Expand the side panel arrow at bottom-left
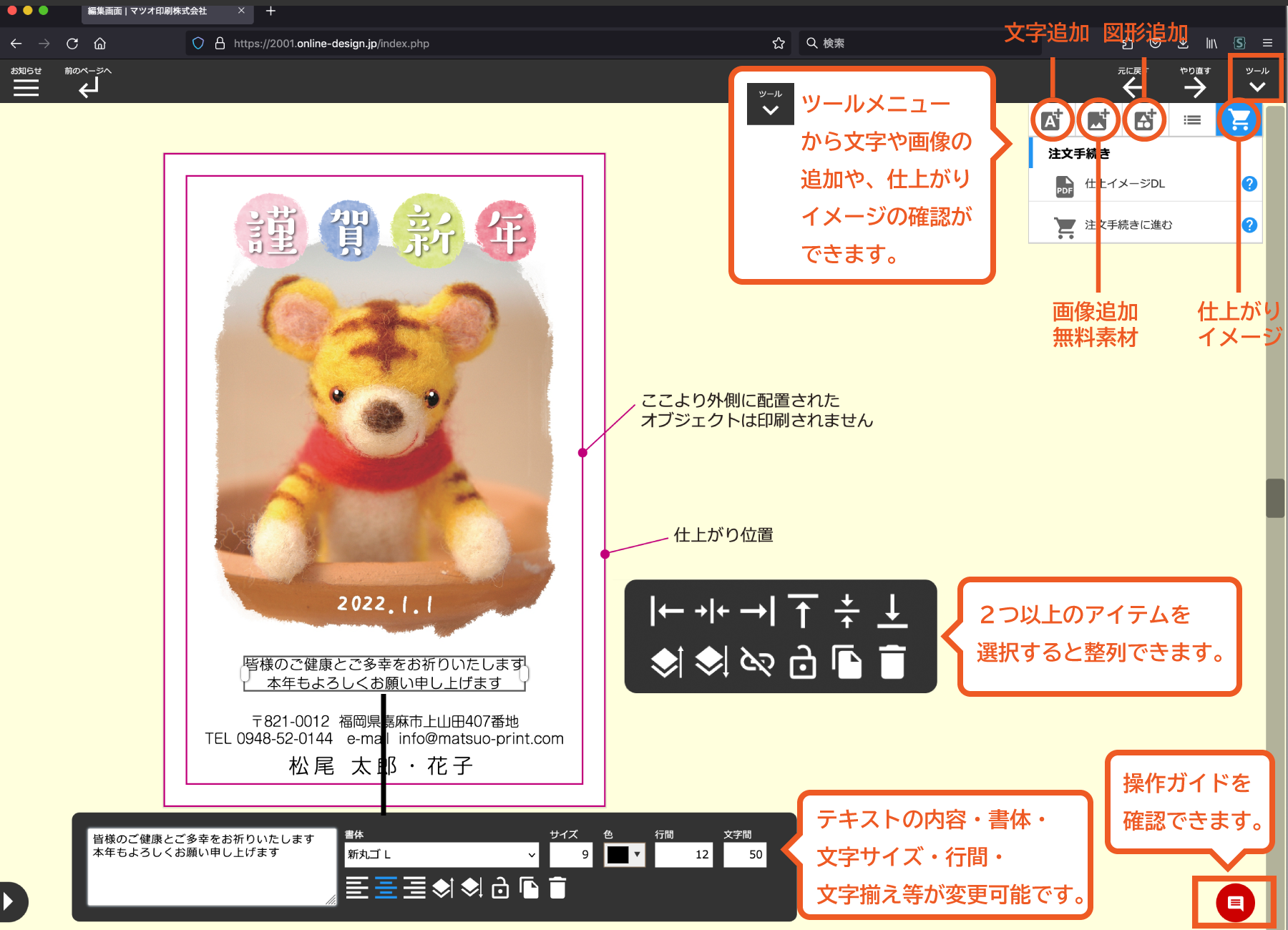Screen dimensions: 1288x930 [10, 901]
